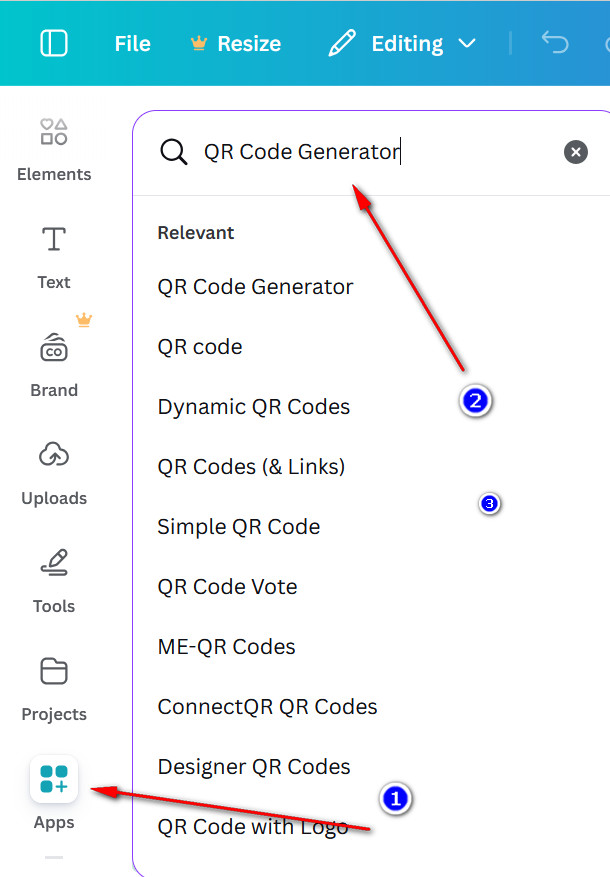
Task: Click the magnifying glass search icon
Action: pyautogui.click(x=174, y=152)
